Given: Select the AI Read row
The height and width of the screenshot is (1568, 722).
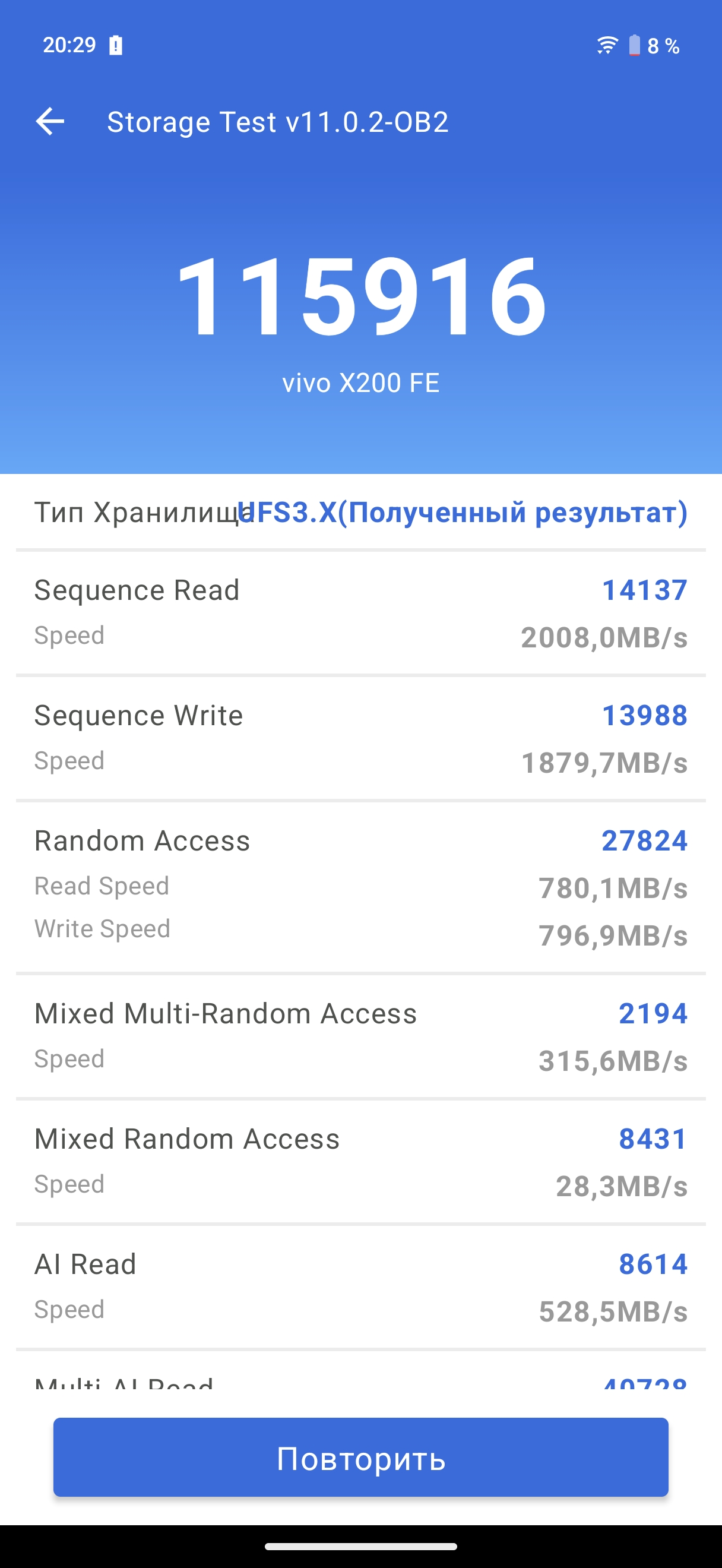Looking at the screenshot, I should tap(360, 1287).
